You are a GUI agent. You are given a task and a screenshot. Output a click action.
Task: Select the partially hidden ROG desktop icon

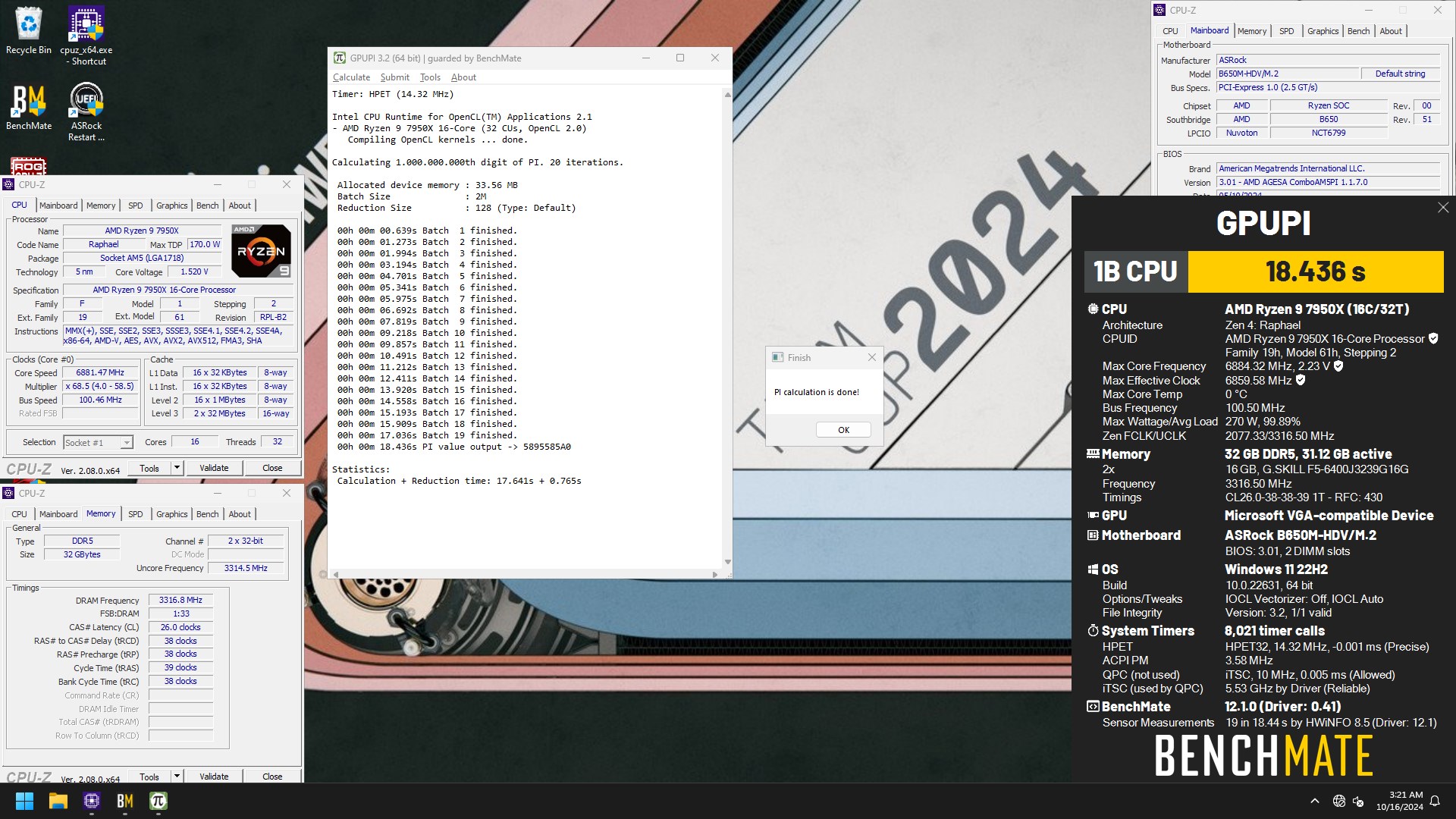[x=28, y=166]
